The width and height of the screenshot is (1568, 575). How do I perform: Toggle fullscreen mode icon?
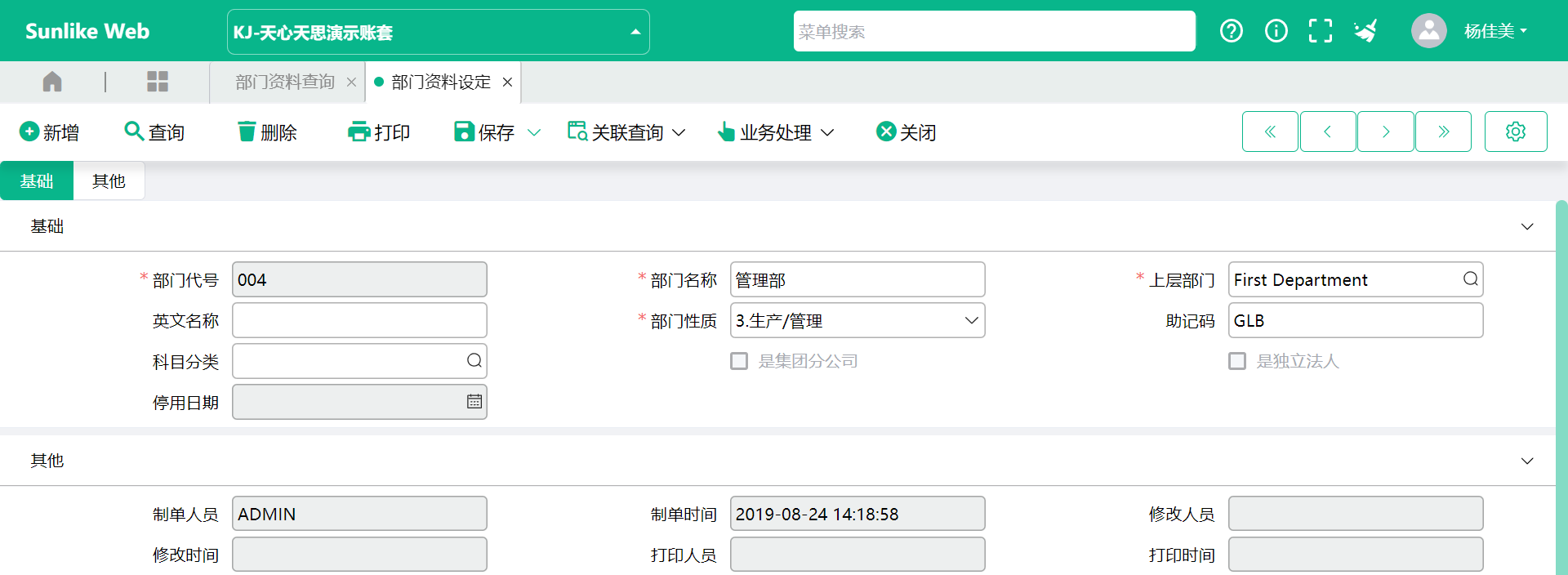tap(1321, 31)
